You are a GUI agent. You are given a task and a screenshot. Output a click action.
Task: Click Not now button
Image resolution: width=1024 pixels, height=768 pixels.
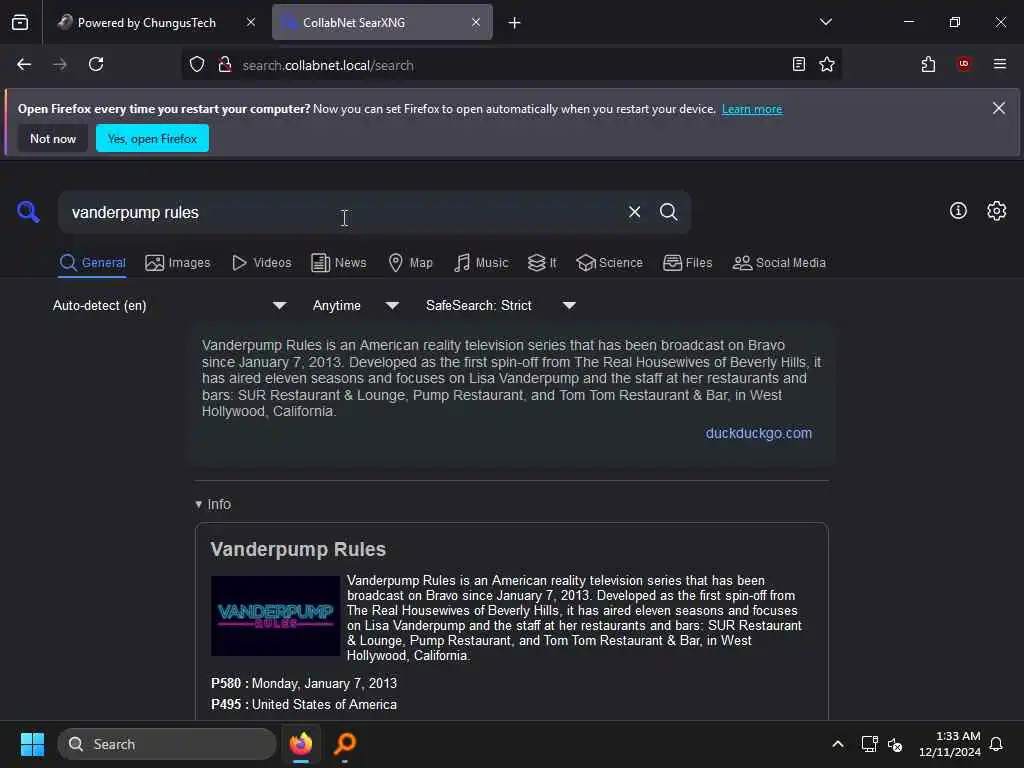53,138
